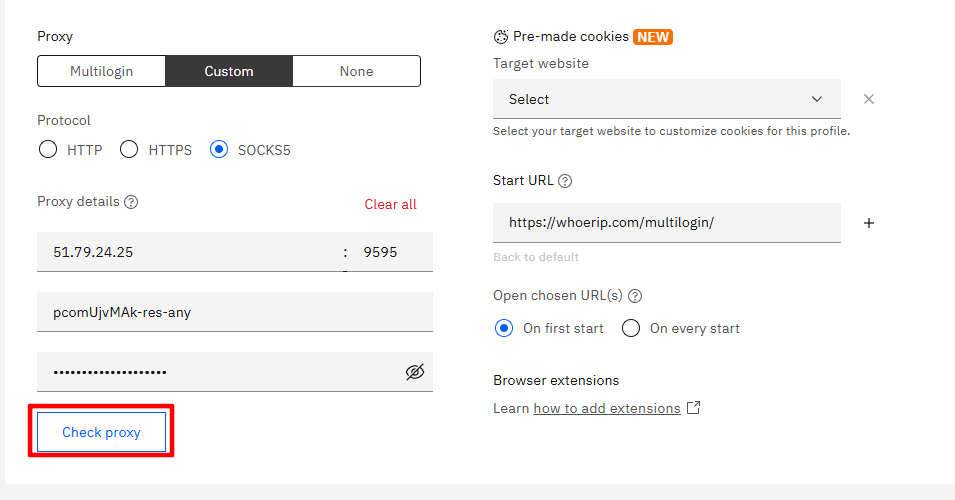Image resolution: width=955 pixels, height=500 pixels.
Task: Select On every start option
Action: (631, 328)
